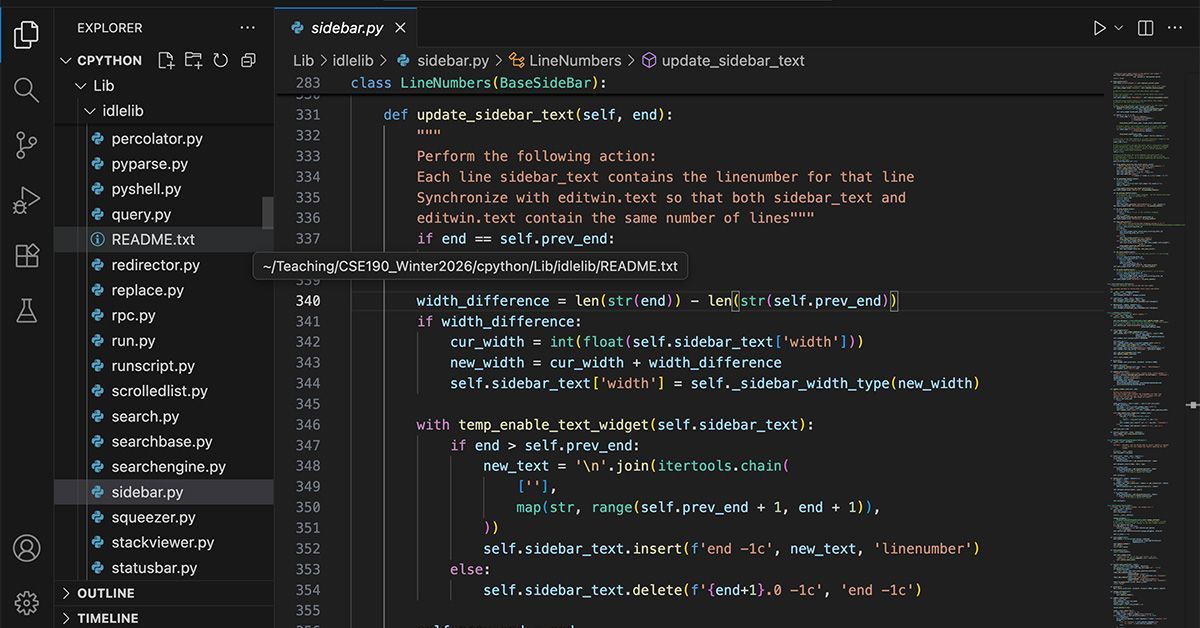Screen dimensions: 1200x628
Task: Open the Manage settings gear
Action: pyautogui.click(x=27, y=602)
